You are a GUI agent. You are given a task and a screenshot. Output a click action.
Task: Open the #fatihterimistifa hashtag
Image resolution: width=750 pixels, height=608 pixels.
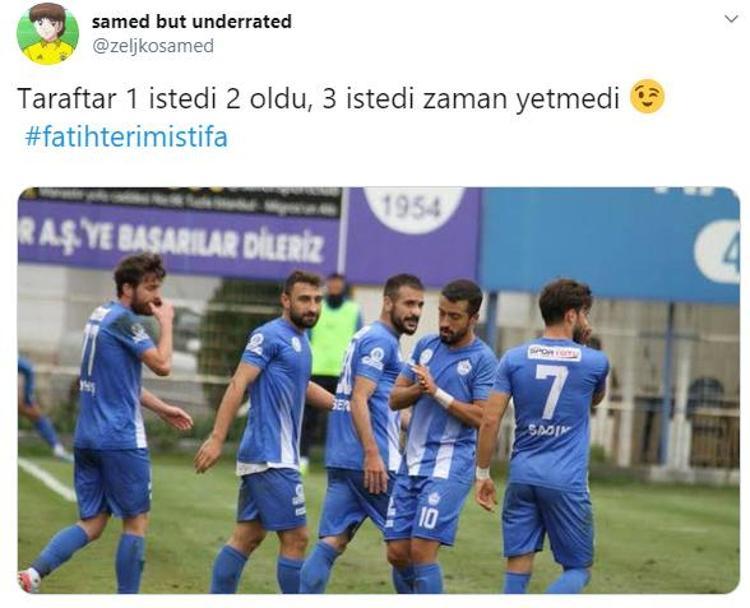coord(126,137)
